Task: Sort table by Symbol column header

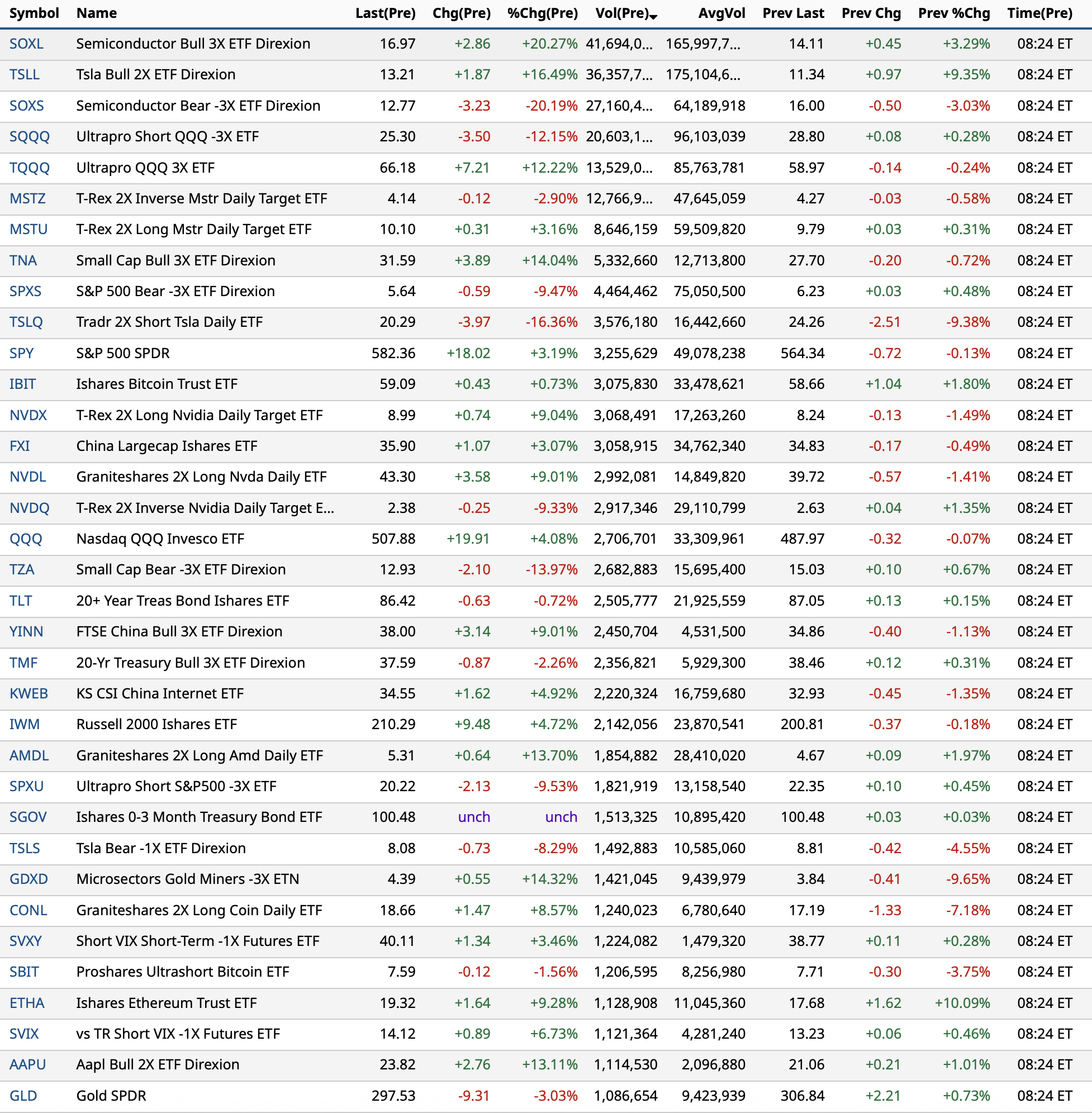Action: point(34,13)
